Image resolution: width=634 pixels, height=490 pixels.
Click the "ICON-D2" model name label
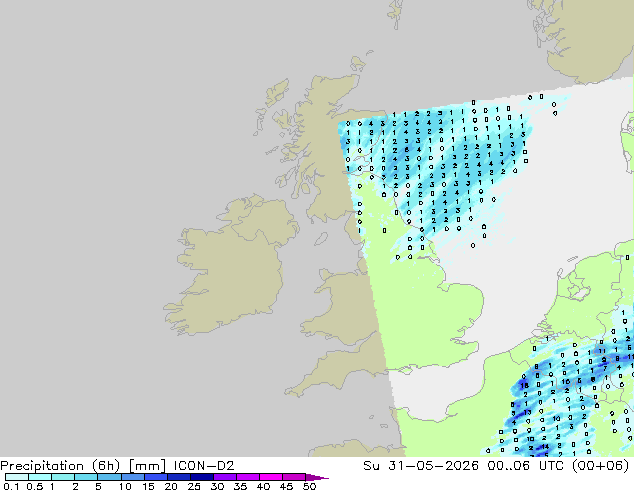click(x=204, y=466)
